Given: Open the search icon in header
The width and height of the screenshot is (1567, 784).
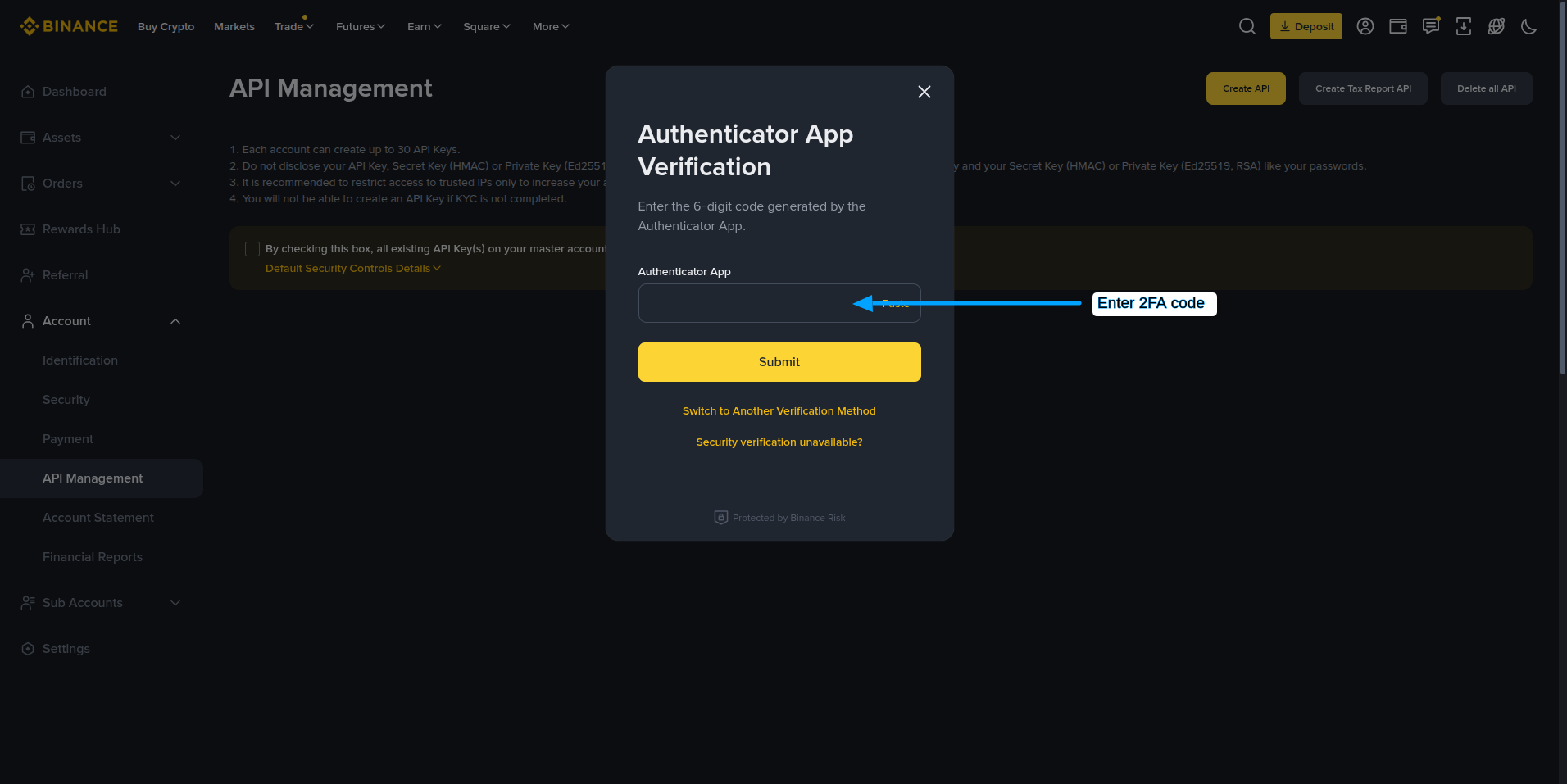Looking at the screenshot, I should pyautogui.click(x=1247, y=26).
